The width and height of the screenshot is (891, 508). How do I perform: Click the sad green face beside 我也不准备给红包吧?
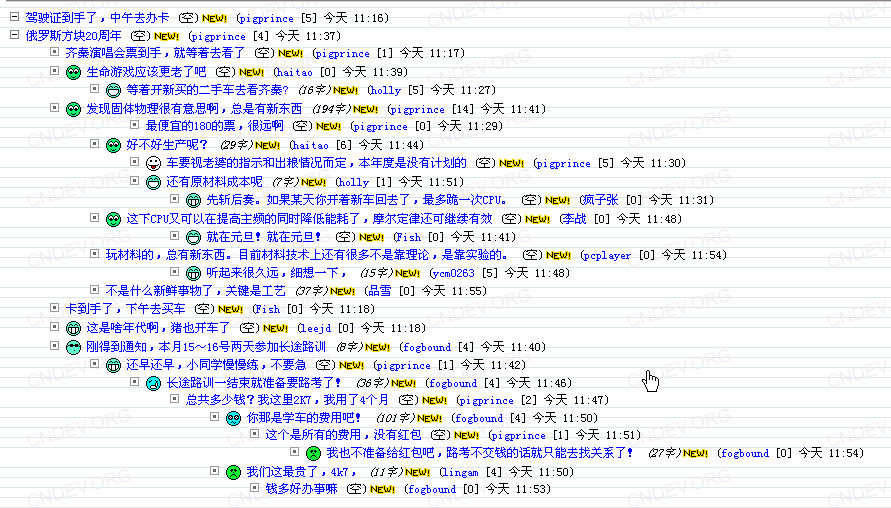click(x=314, y=453)
